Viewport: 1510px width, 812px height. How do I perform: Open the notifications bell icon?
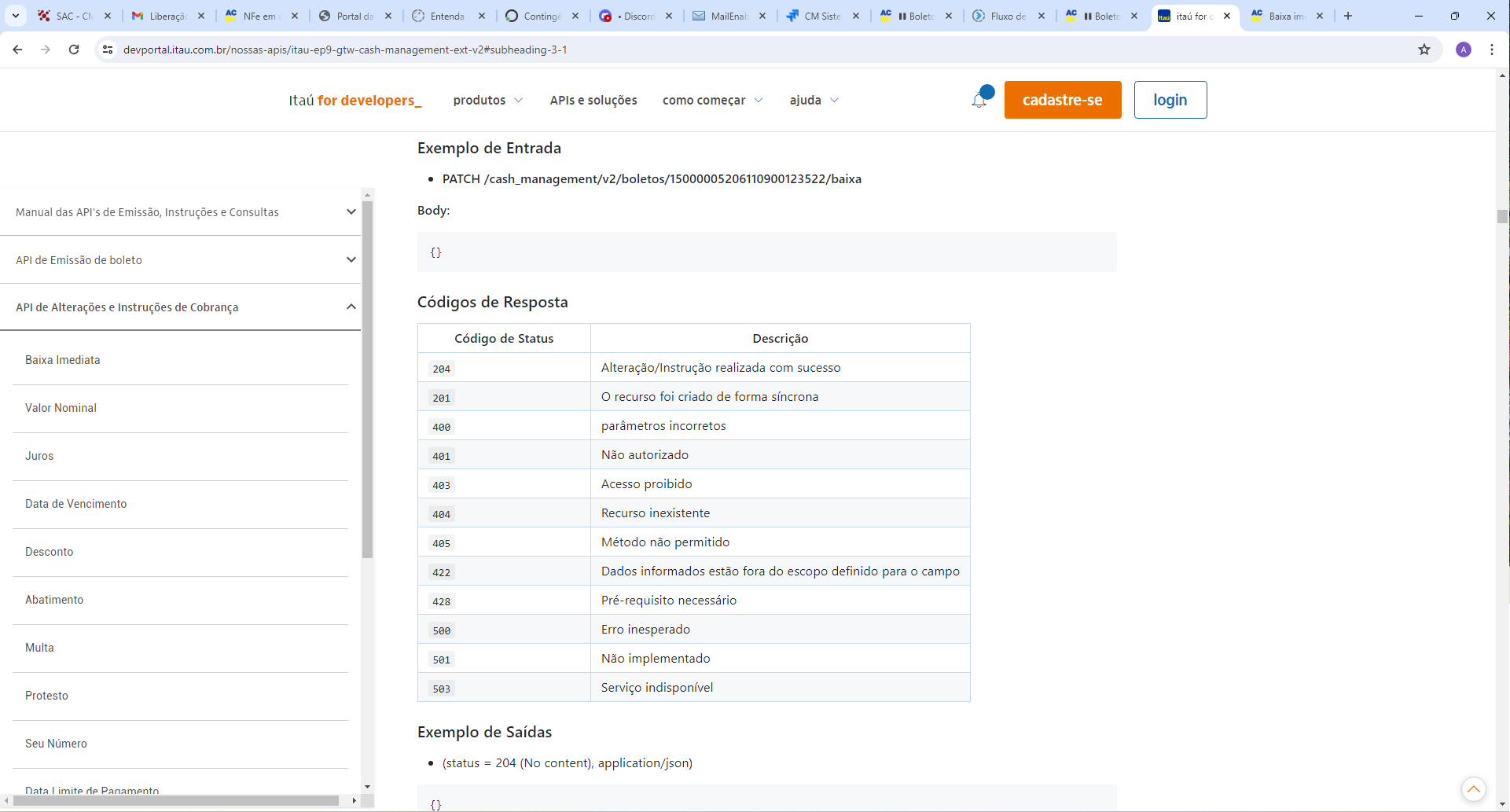[x=979, y=100]
